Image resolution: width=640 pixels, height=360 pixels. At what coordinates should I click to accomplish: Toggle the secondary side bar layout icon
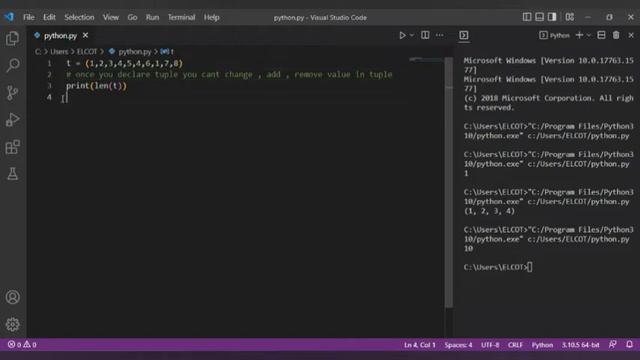(x=552, y=17)
